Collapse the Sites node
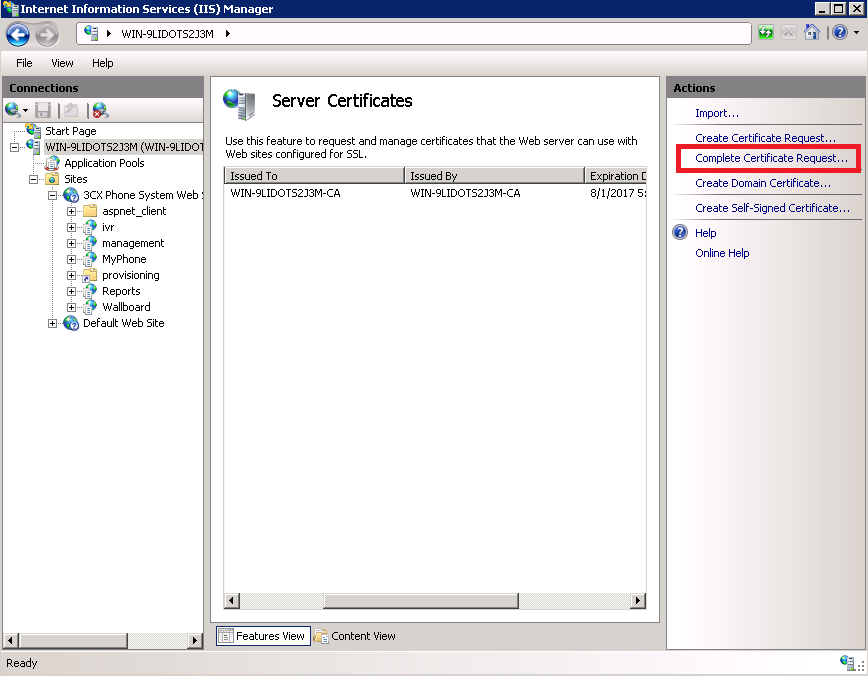Viewport: 868px width, 676px height. tap(34, 179)
